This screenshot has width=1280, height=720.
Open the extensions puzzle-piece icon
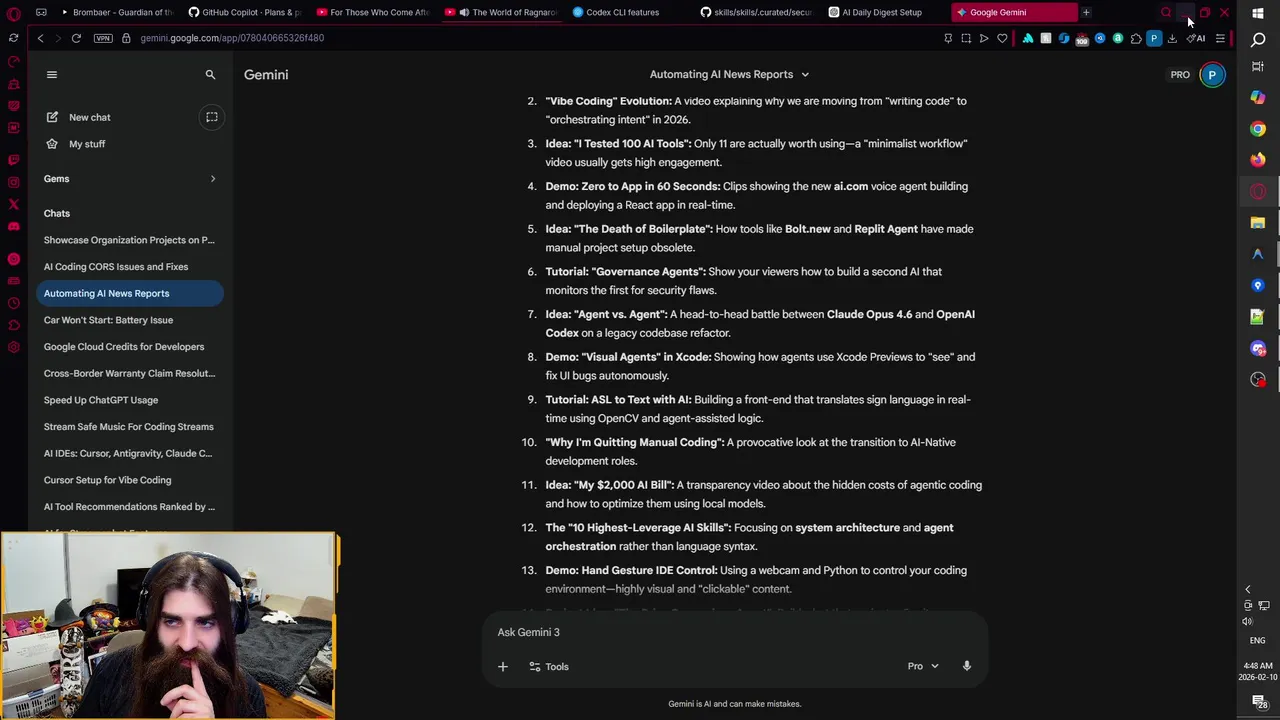tap(1136, 38)
